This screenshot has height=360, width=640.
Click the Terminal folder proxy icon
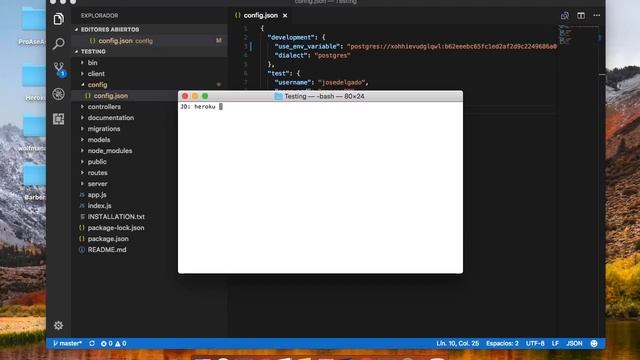coord(278,96)
